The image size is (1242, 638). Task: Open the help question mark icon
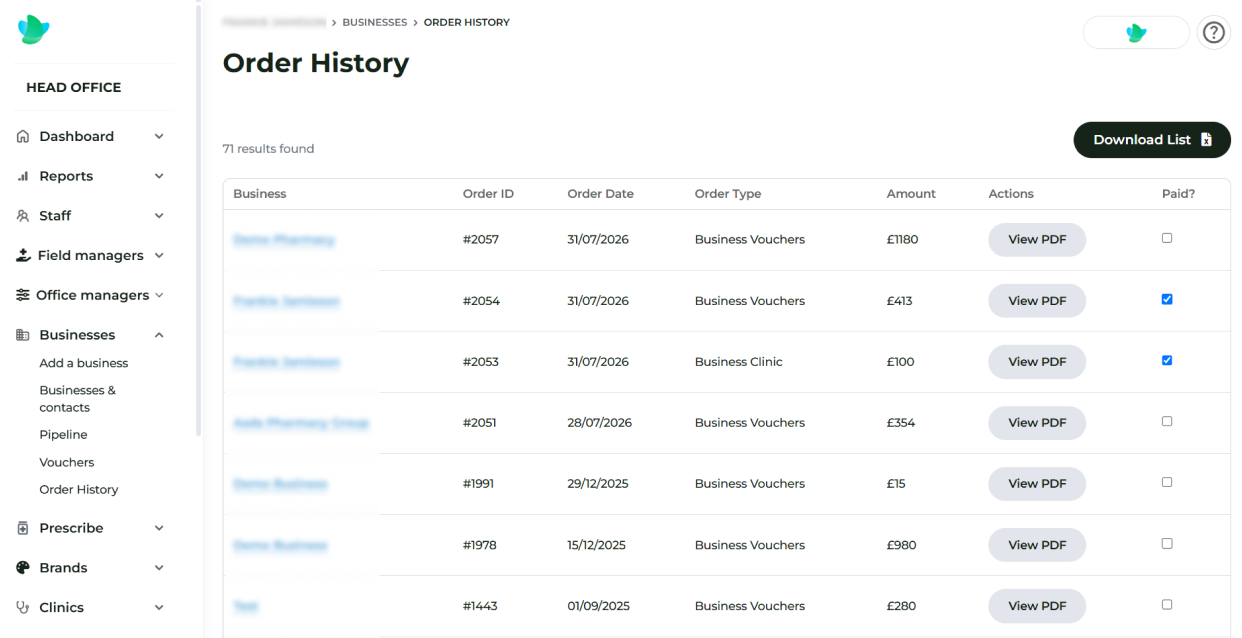[1214, 33]
